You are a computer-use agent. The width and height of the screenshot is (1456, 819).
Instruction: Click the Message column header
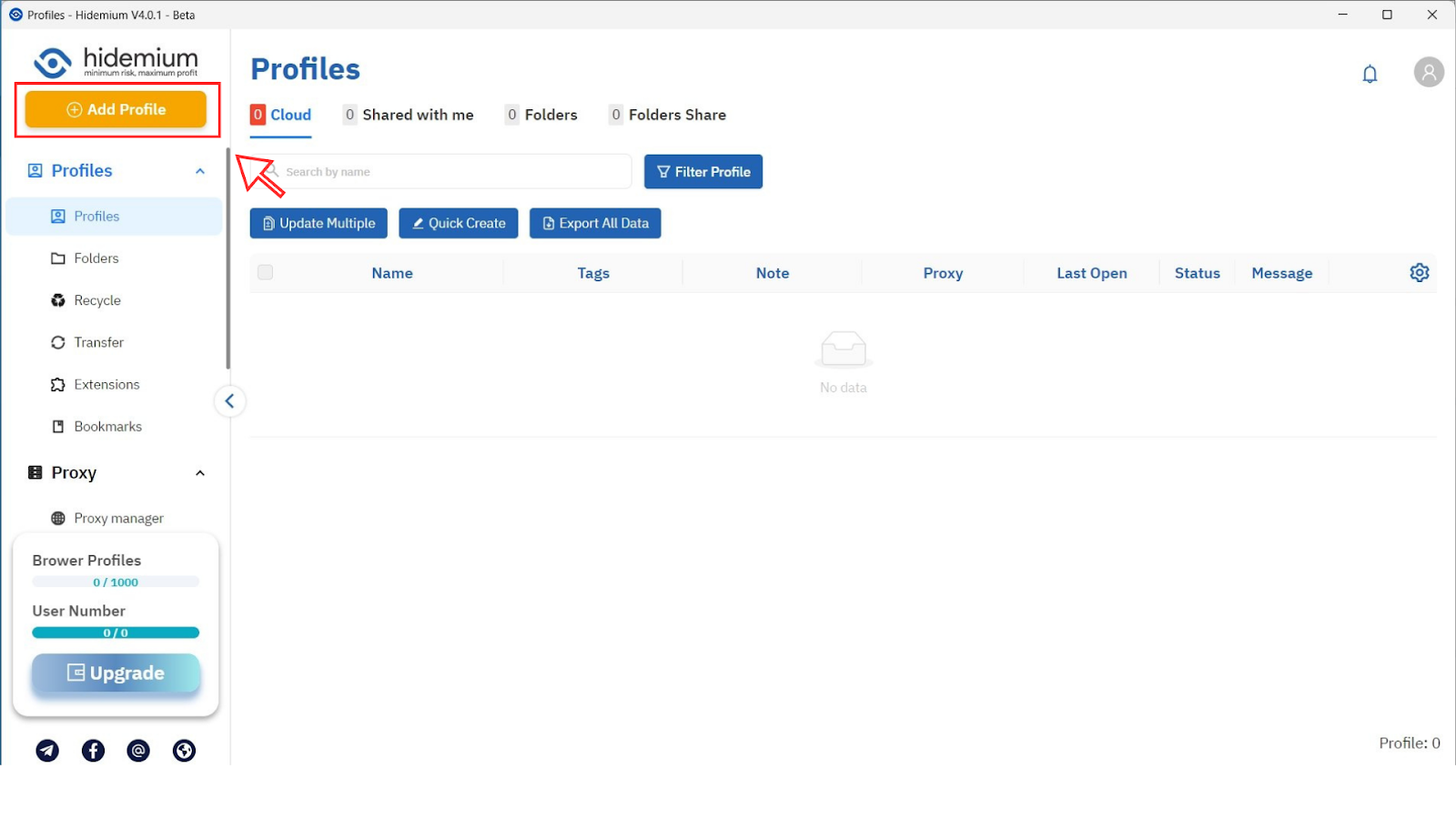pyautogui.click(x=1282, y=273)
